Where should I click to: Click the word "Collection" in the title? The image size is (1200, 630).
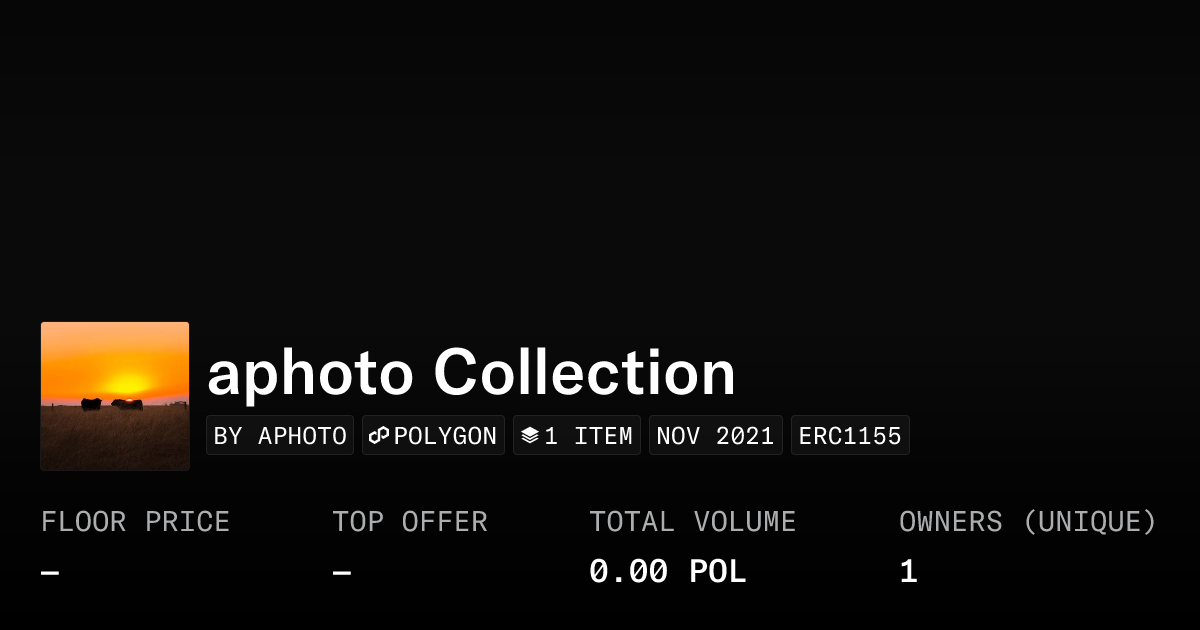click(585, 374)
